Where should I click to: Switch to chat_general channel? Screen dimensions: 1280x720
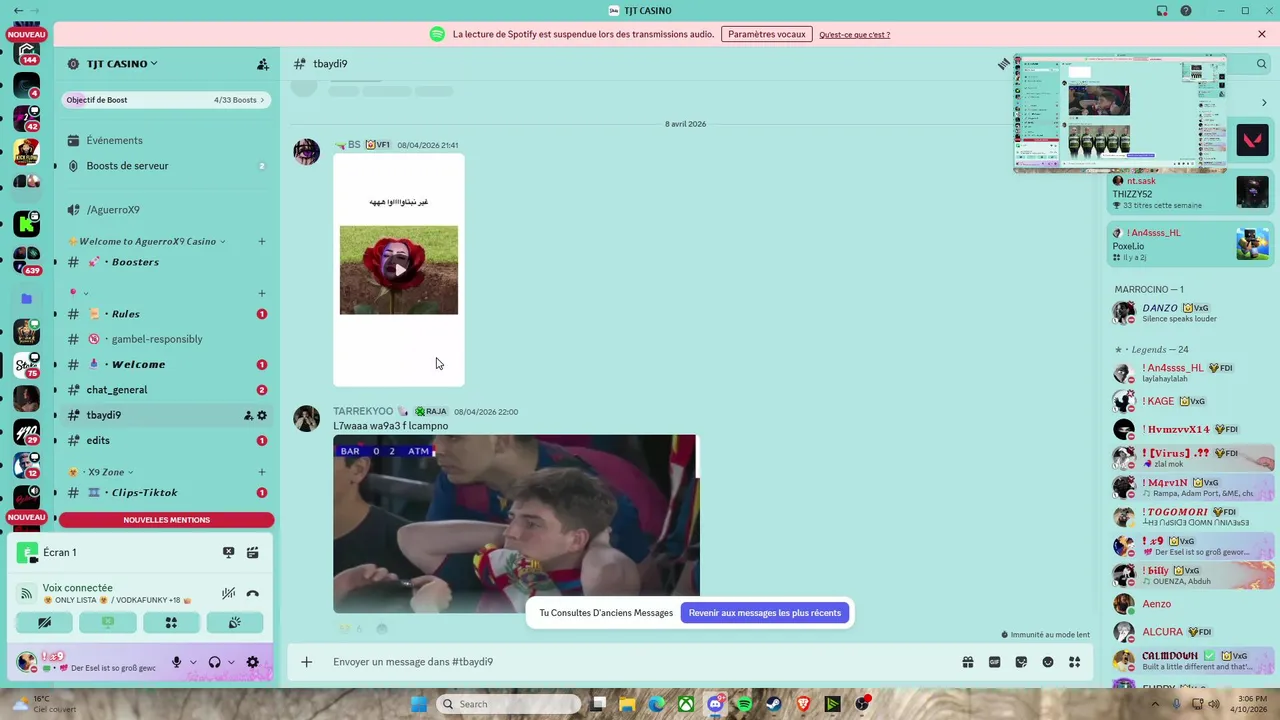point(166,390)
